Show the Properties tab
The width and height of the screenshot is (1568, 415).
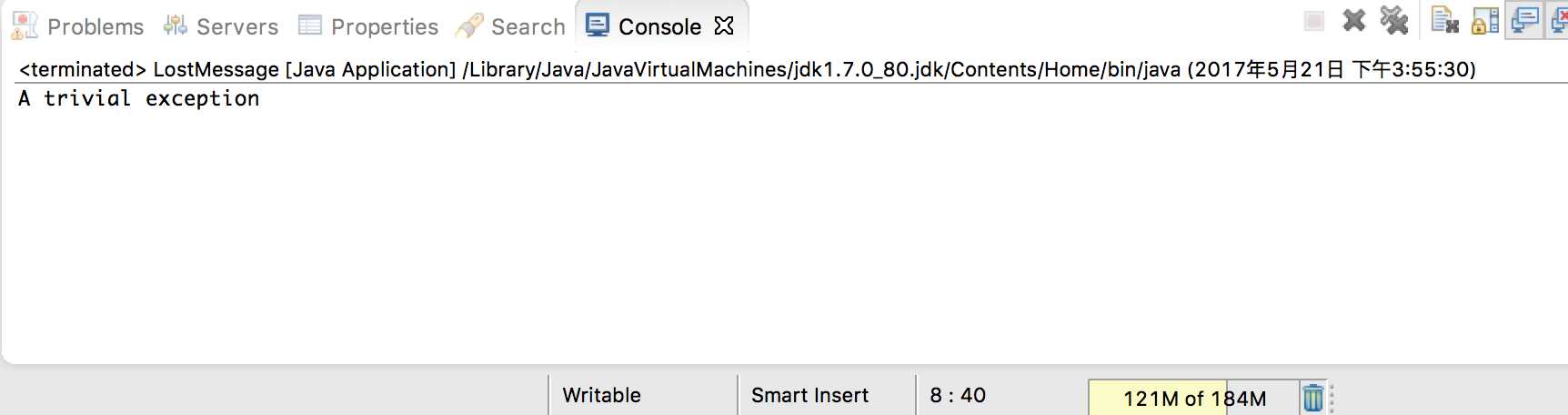(x=368, y=26)
